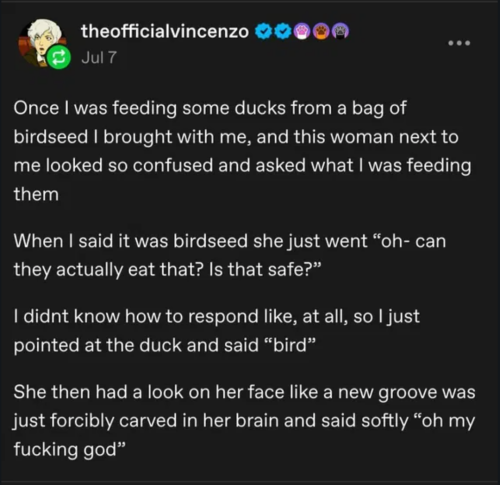Click the black paw-print badge

pos(340,32)
